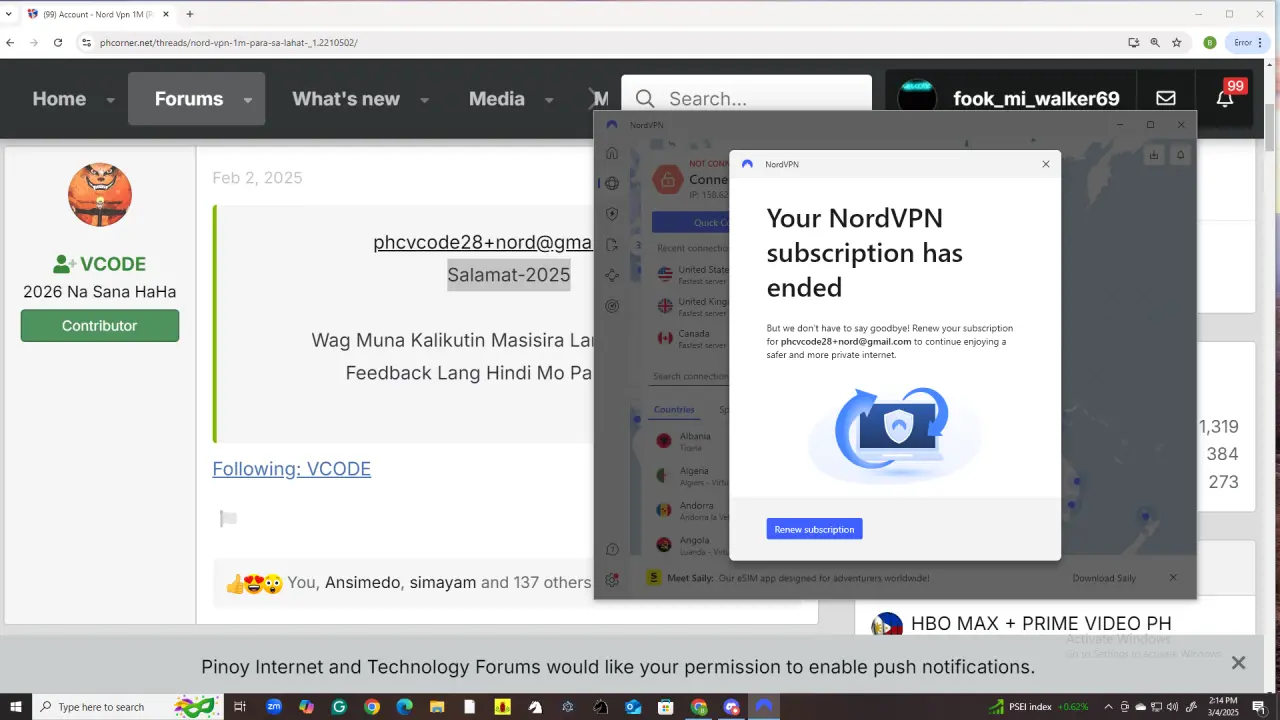Expand the What's new dropdown arrow
This screenshot has width=1280, height=720.
(424, 100)
